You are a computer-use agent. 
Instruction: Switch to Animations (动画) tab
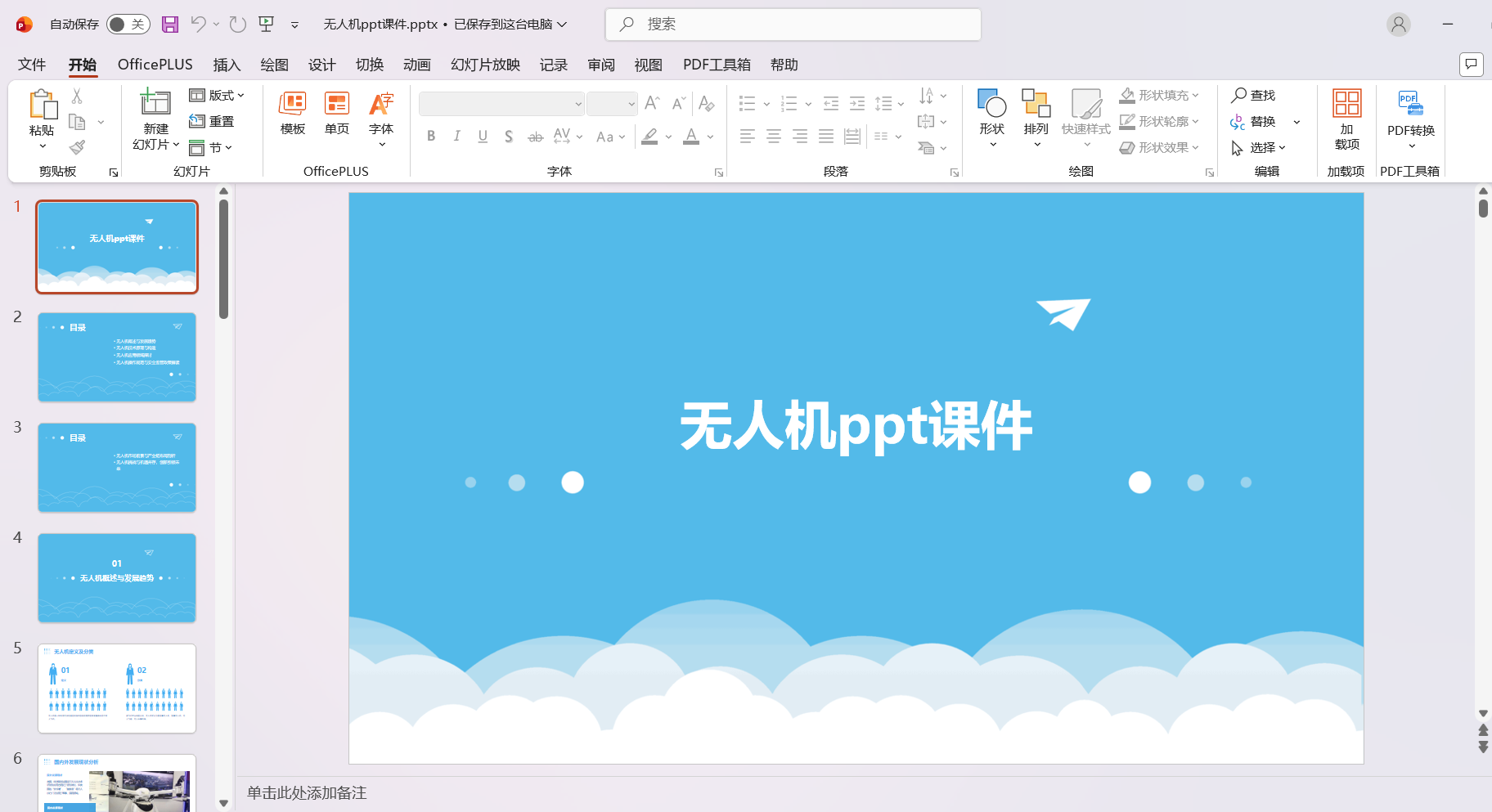point(416,65)
